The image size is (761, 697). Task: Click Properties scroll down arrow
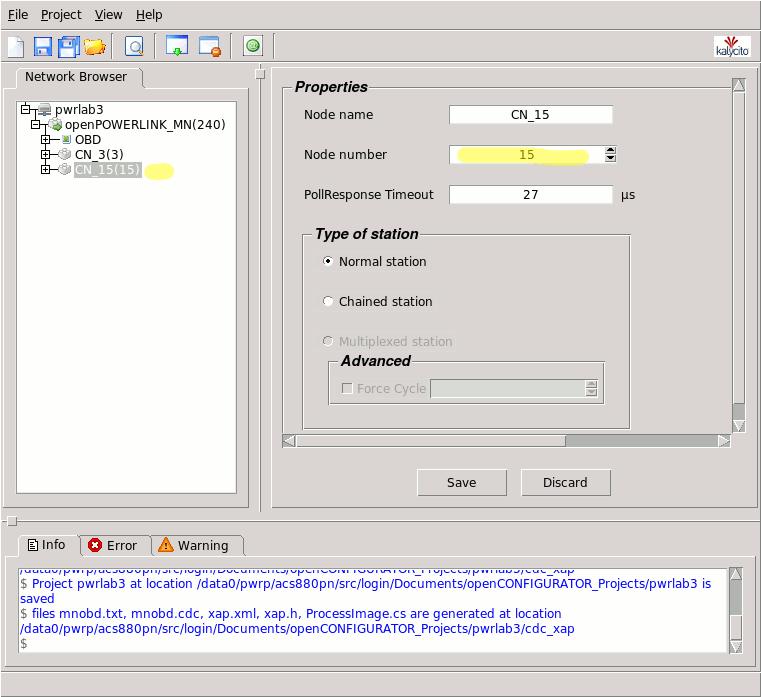pyautogui.click(x=739, y=426)
